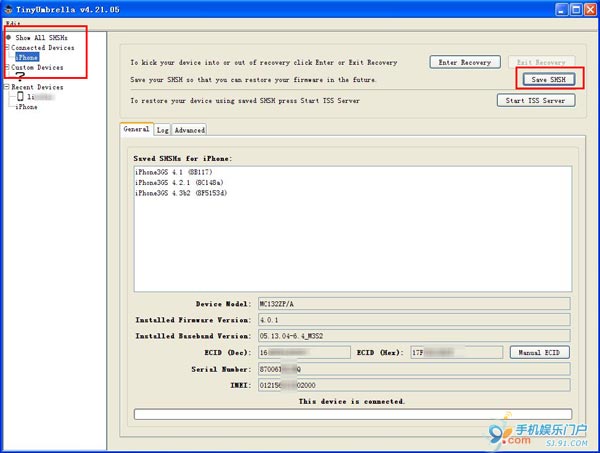The image size is (600, 453).
Task: Click the ECID (Dec) field
Action: [304, 352]
